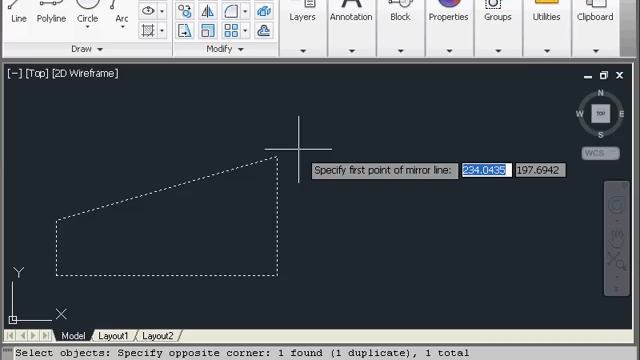This screenshot has width=640, height=360.
Task: Open the WCS coordinate system dropdown
Action: pos(600,153)
